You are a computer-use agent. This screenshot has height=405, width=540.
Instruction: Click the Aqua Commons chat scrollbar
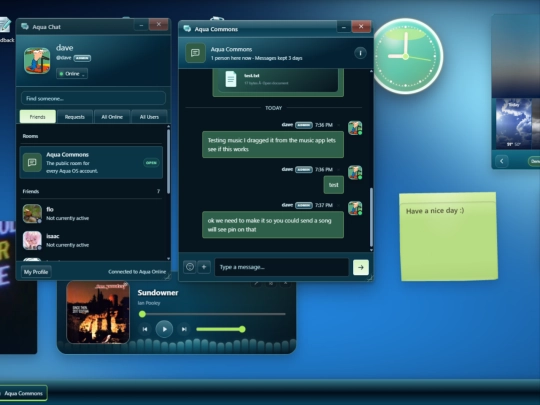371,217
